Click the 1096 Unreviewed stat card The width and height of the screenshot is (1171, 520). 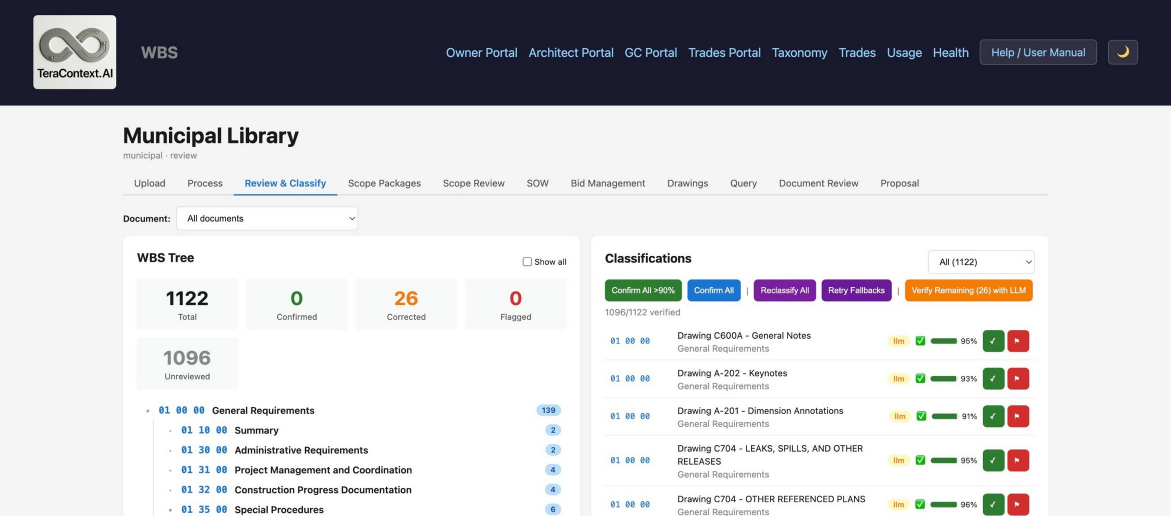point(187,363)
